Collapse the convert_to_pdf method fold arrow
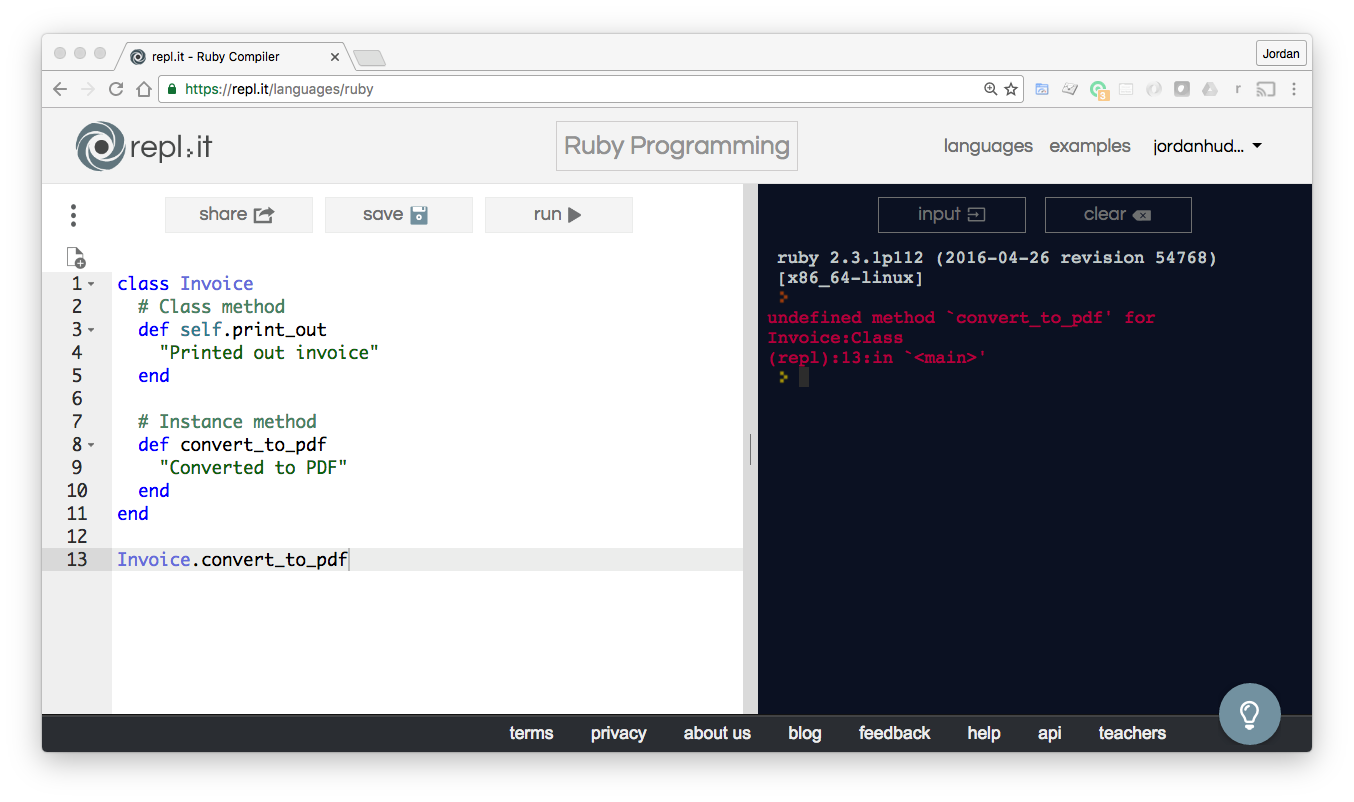The width and height of the screenshot is (1354, 802). [93, 444]
